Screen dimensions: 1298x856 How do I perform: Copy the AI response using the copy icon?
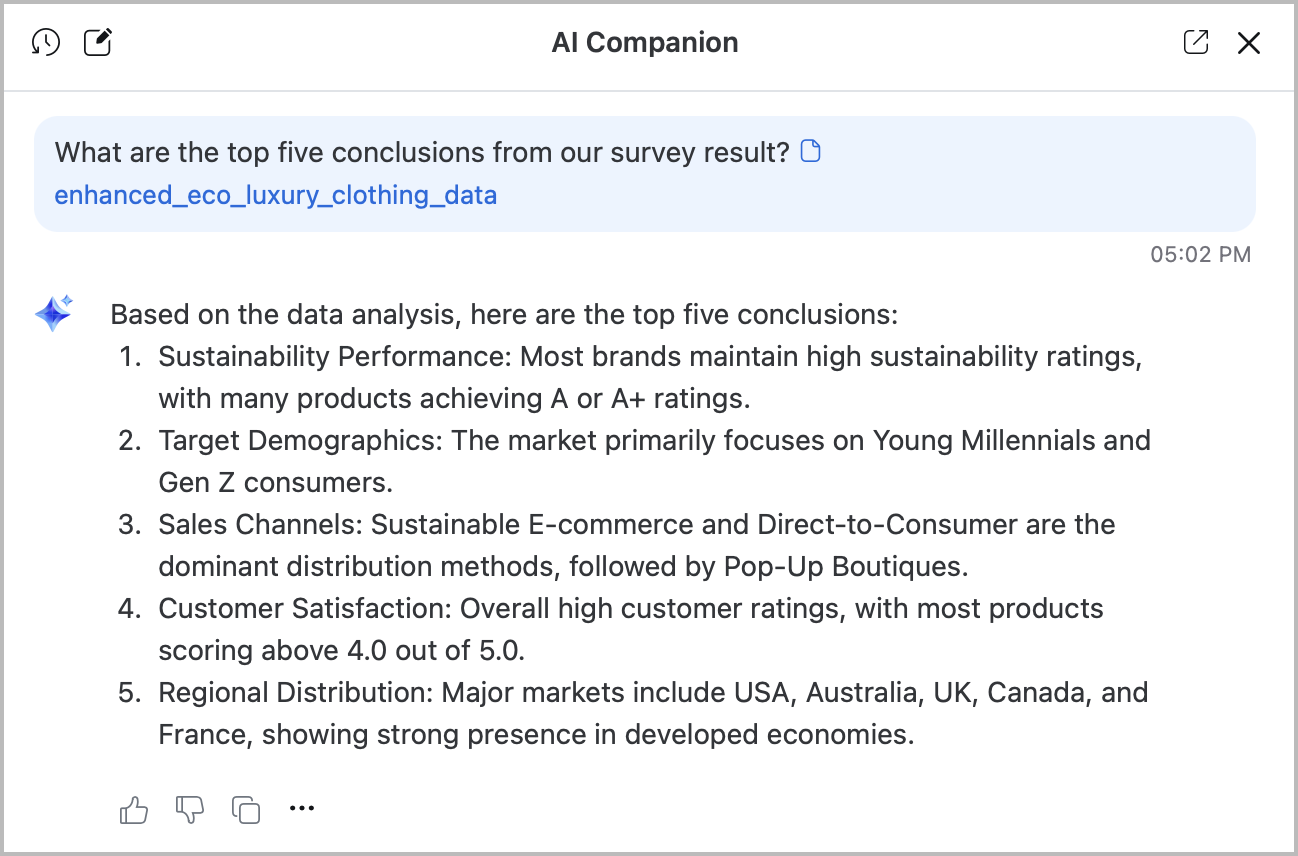[x=245, y=808]
